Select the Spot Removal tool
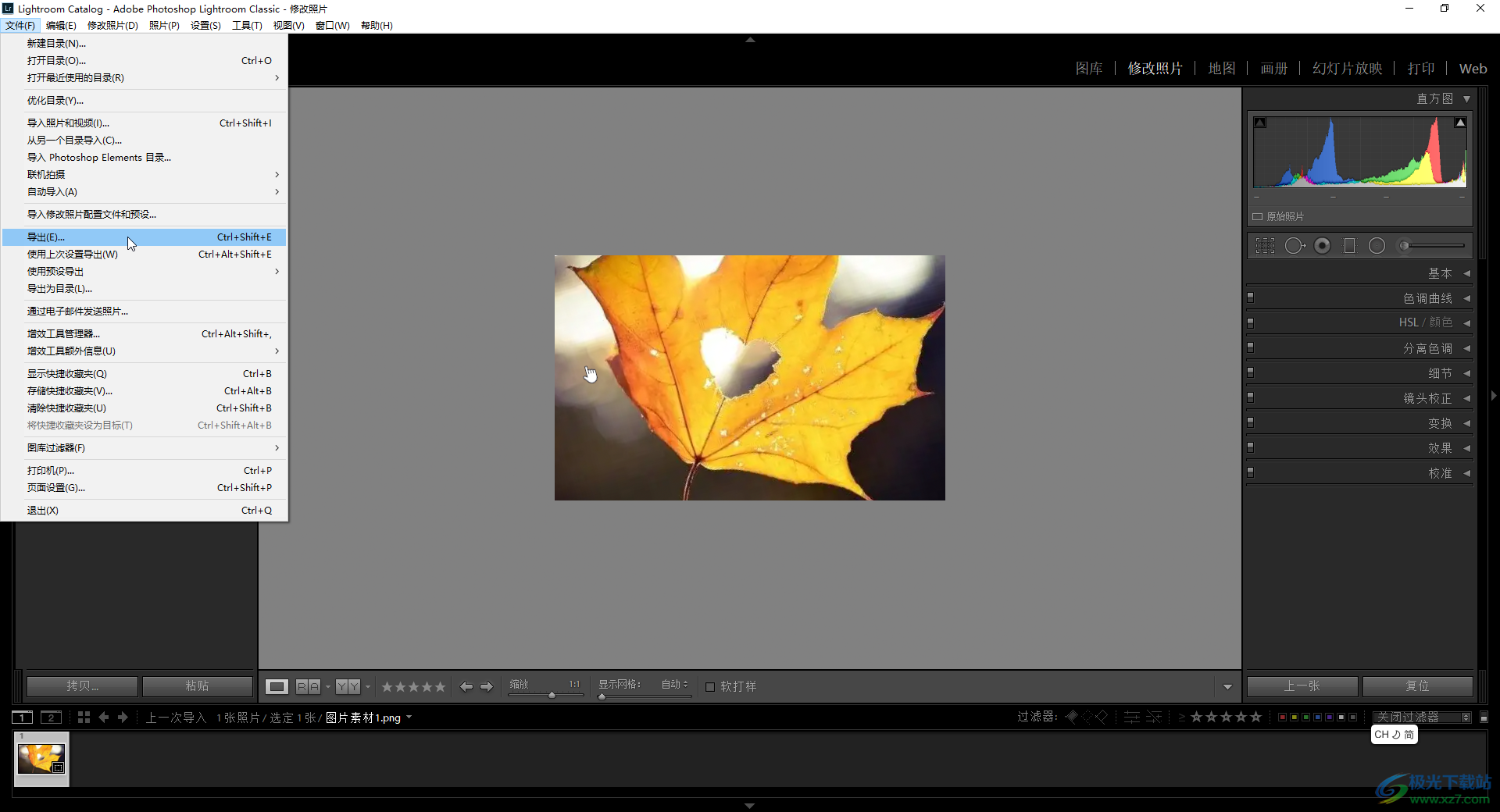This screenshot has height=812, width=1500. [x=1295, y=246]
